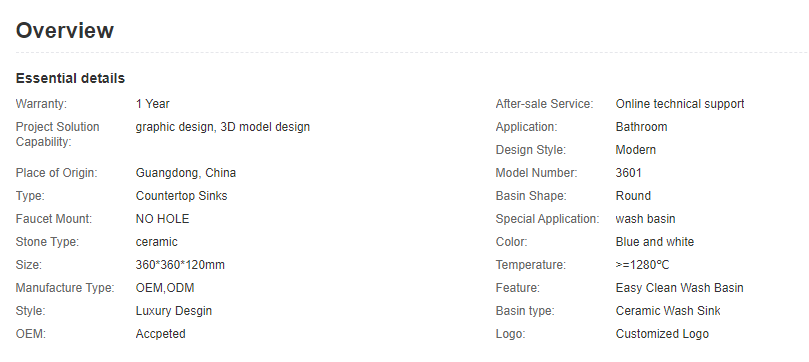The width and height of the screenshot is (809, 362).
Task: Click the ceramic stone type value
Action: (x=156, y=242)
